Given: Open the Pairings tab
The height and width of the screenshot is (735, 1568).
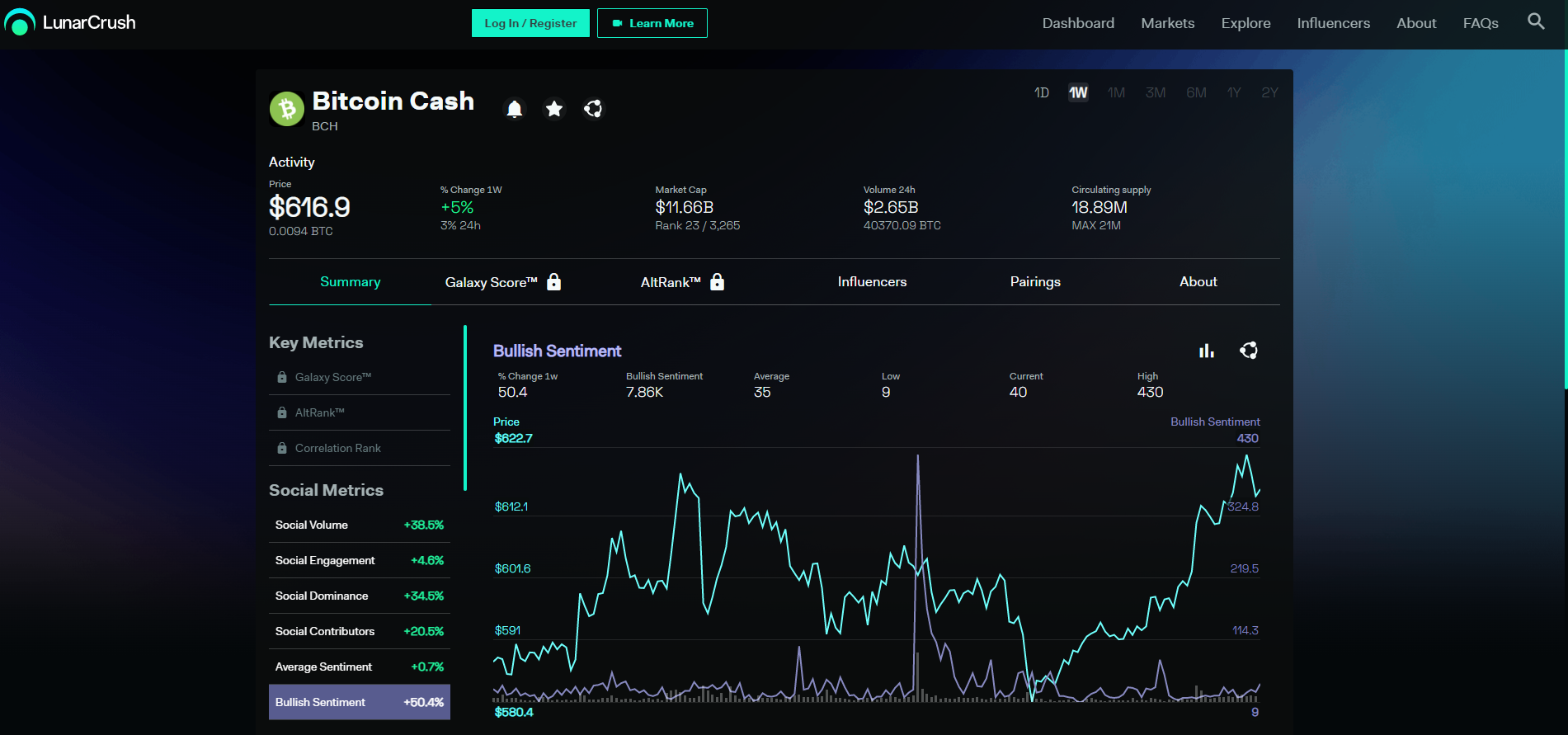Looking at the screenshot, I should [1035, 282].
